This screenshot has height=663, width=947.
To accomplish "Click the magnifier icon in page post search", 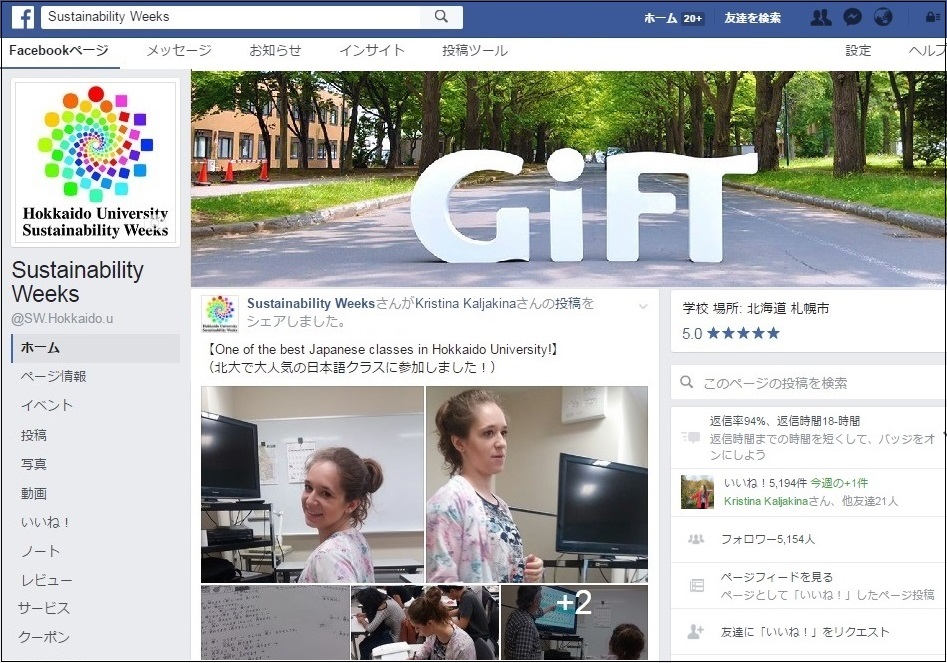I will (x=687, y=382).
